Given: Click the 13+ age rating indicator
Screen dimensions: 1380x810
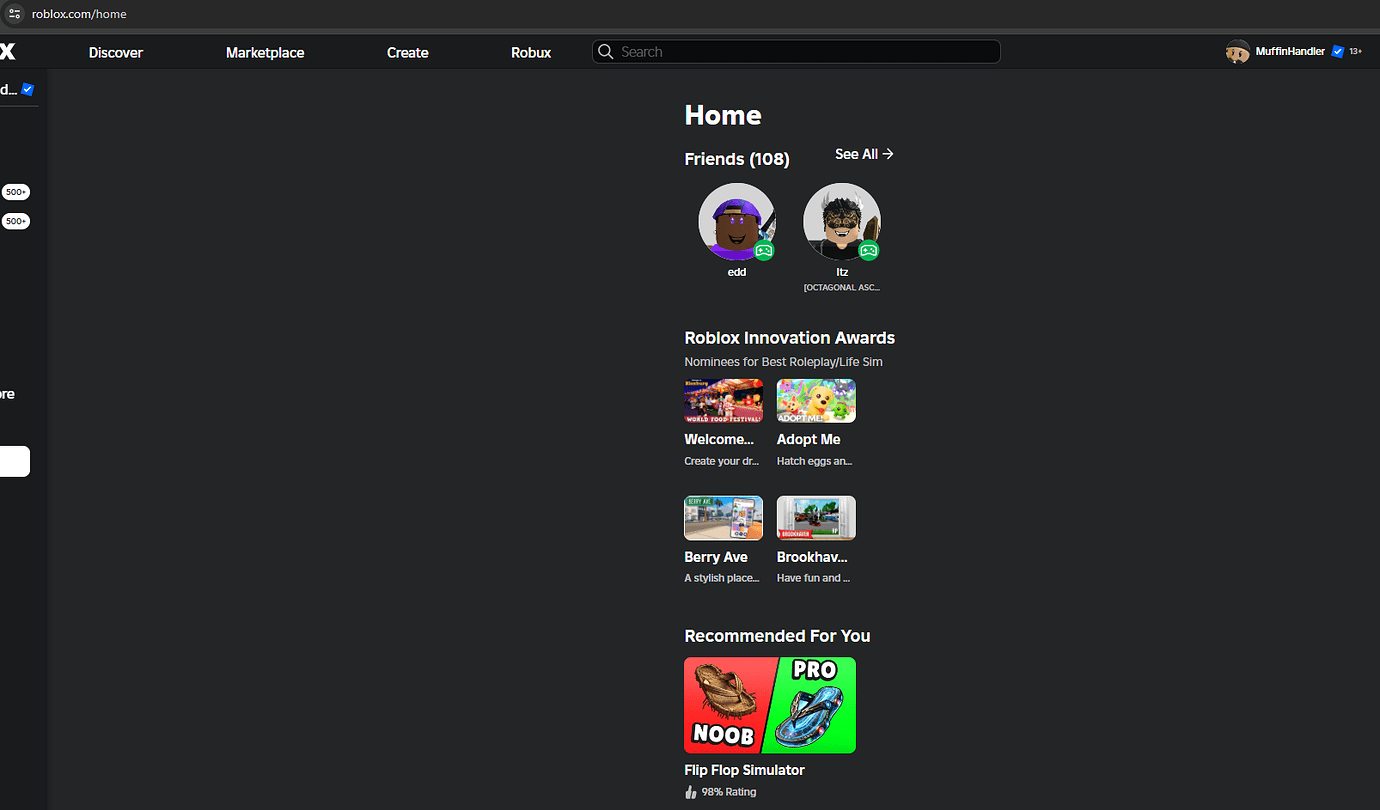Looking at the screenshot, I should (x=1356, y=51).
